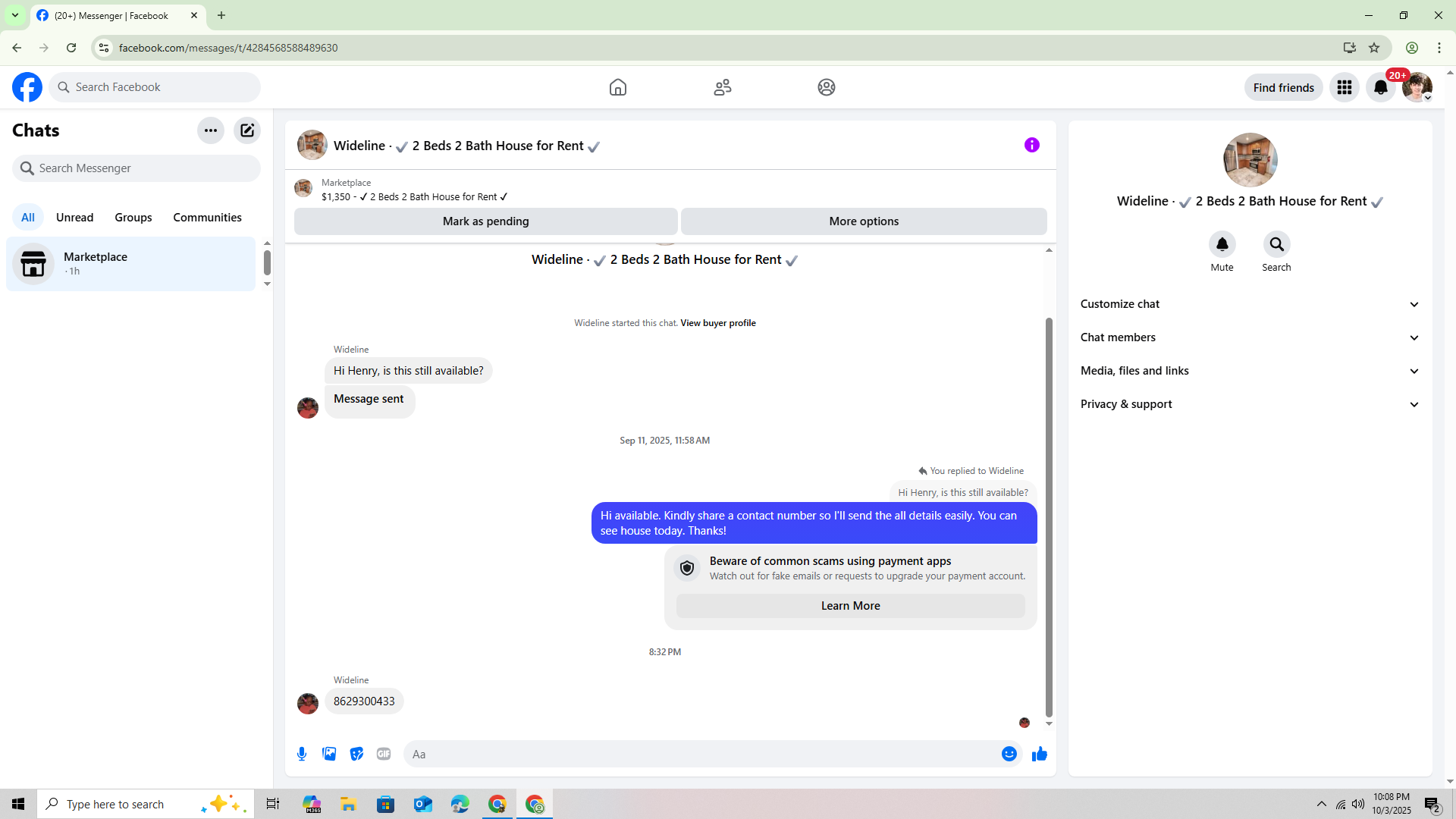Search in conversation magnifier icon
The height and width of the screenshot is (819, 1456).
(1277, 244)
